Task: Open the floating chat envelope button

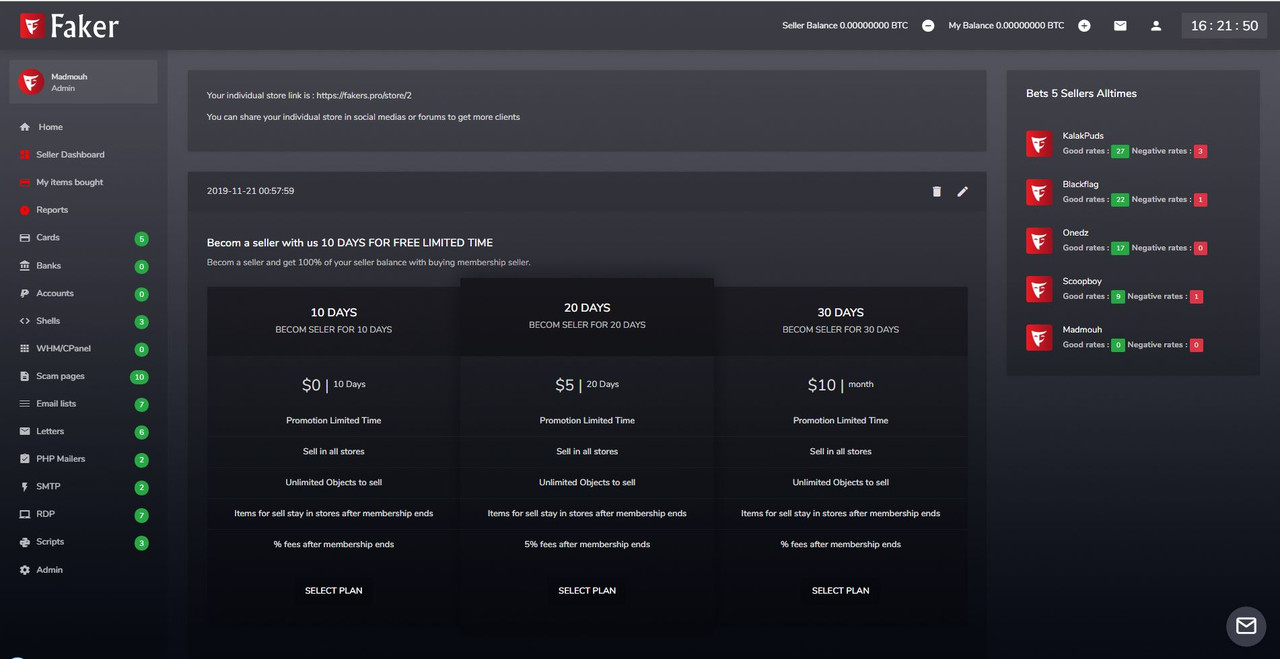Action: point(1246,626)
